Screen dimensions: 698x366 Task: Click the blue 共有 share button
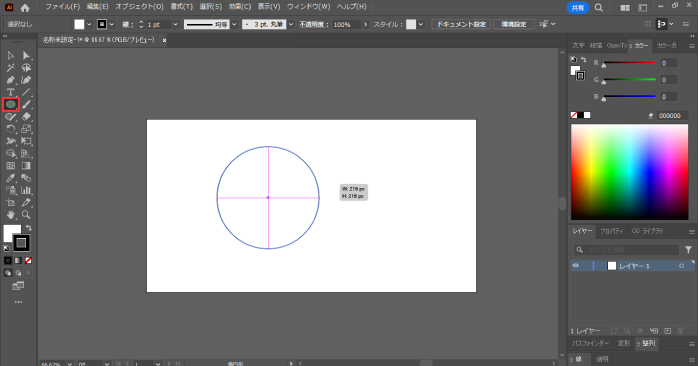(x=578, y=8)
